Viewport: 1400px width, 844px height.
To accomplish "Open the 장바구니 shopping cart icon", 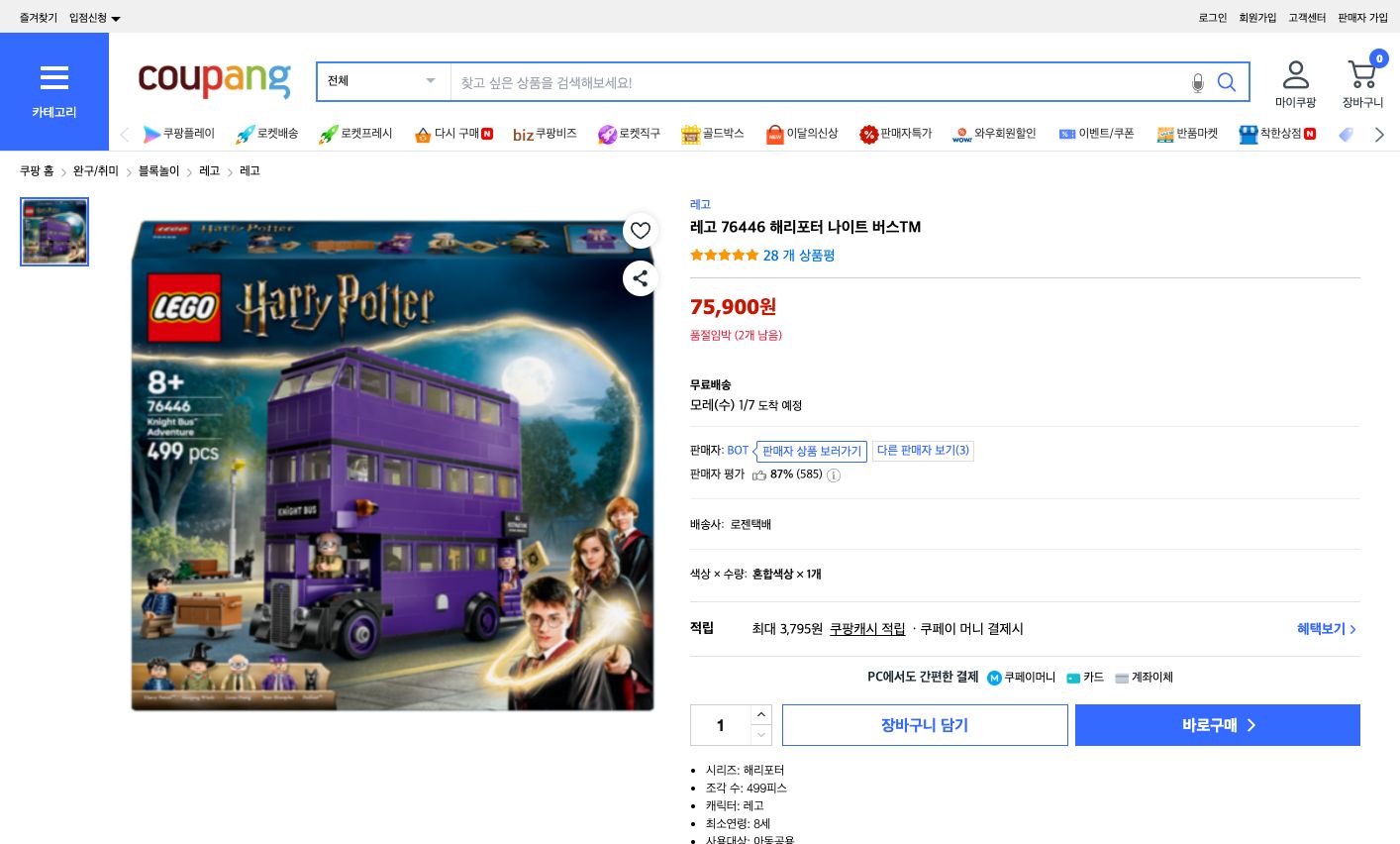I will (x=1362, y=74).
